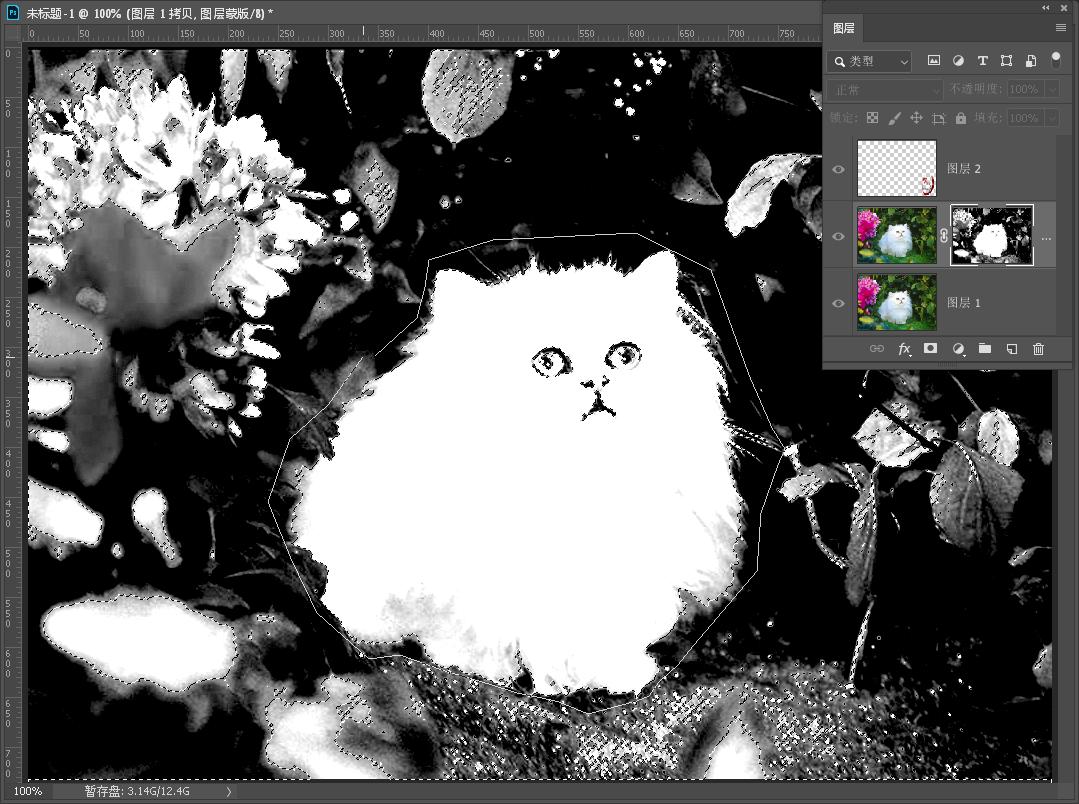Click the pixel layer filter icon
Screen dimensions: 1079x804
[934, 61]
